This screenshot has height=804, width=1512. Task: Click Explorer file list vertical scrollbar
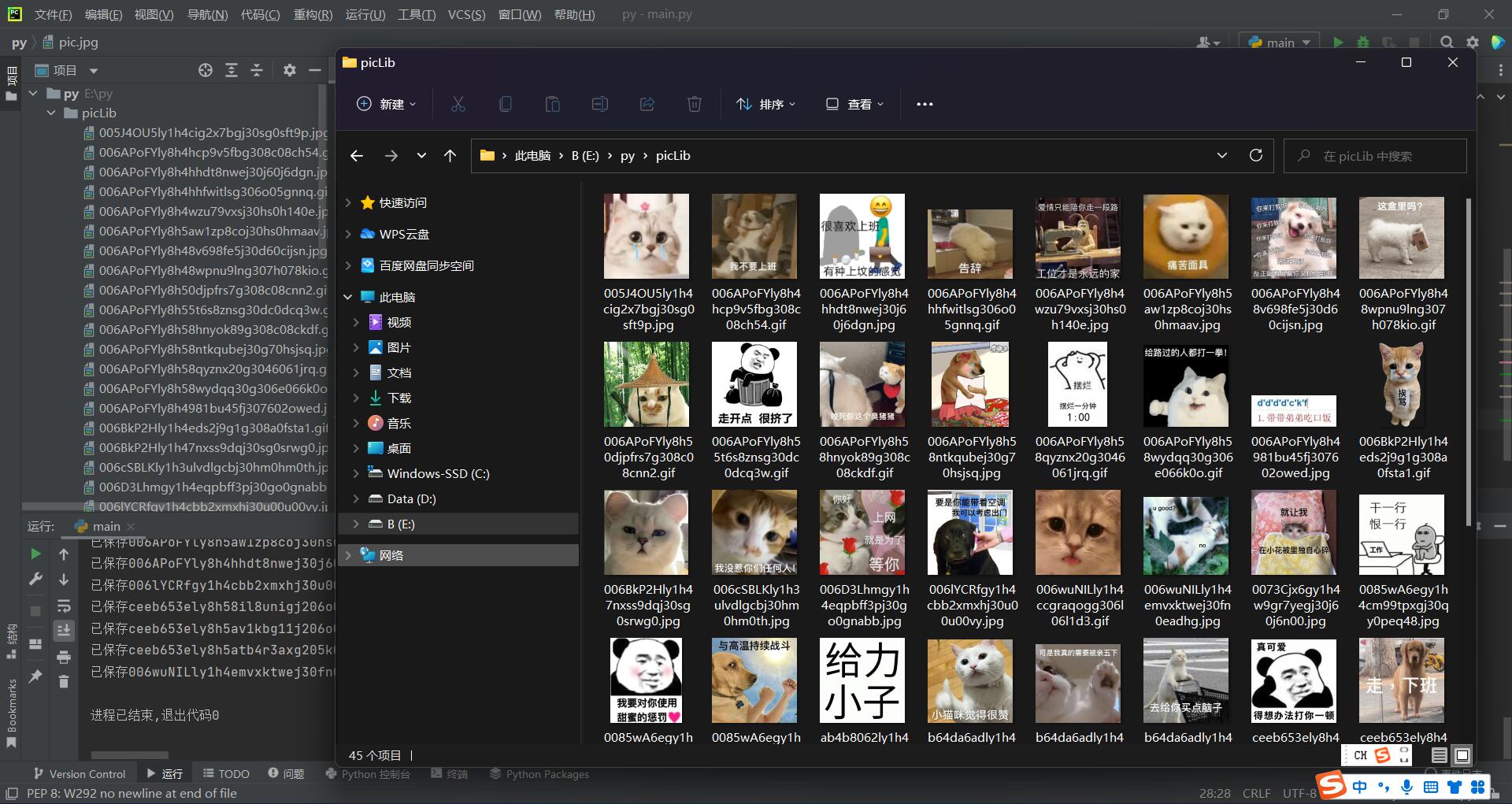coord(1468,362)
